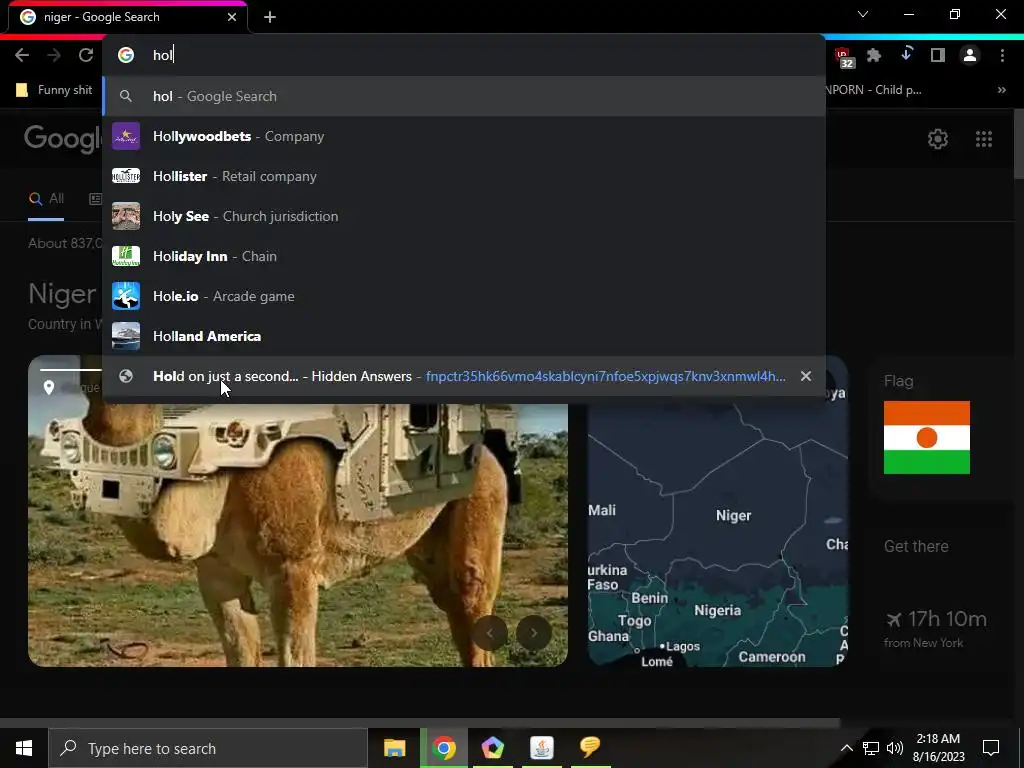Show hidden system tray icons
This screenshot has width=1024, height=768.
coord(846,748)
